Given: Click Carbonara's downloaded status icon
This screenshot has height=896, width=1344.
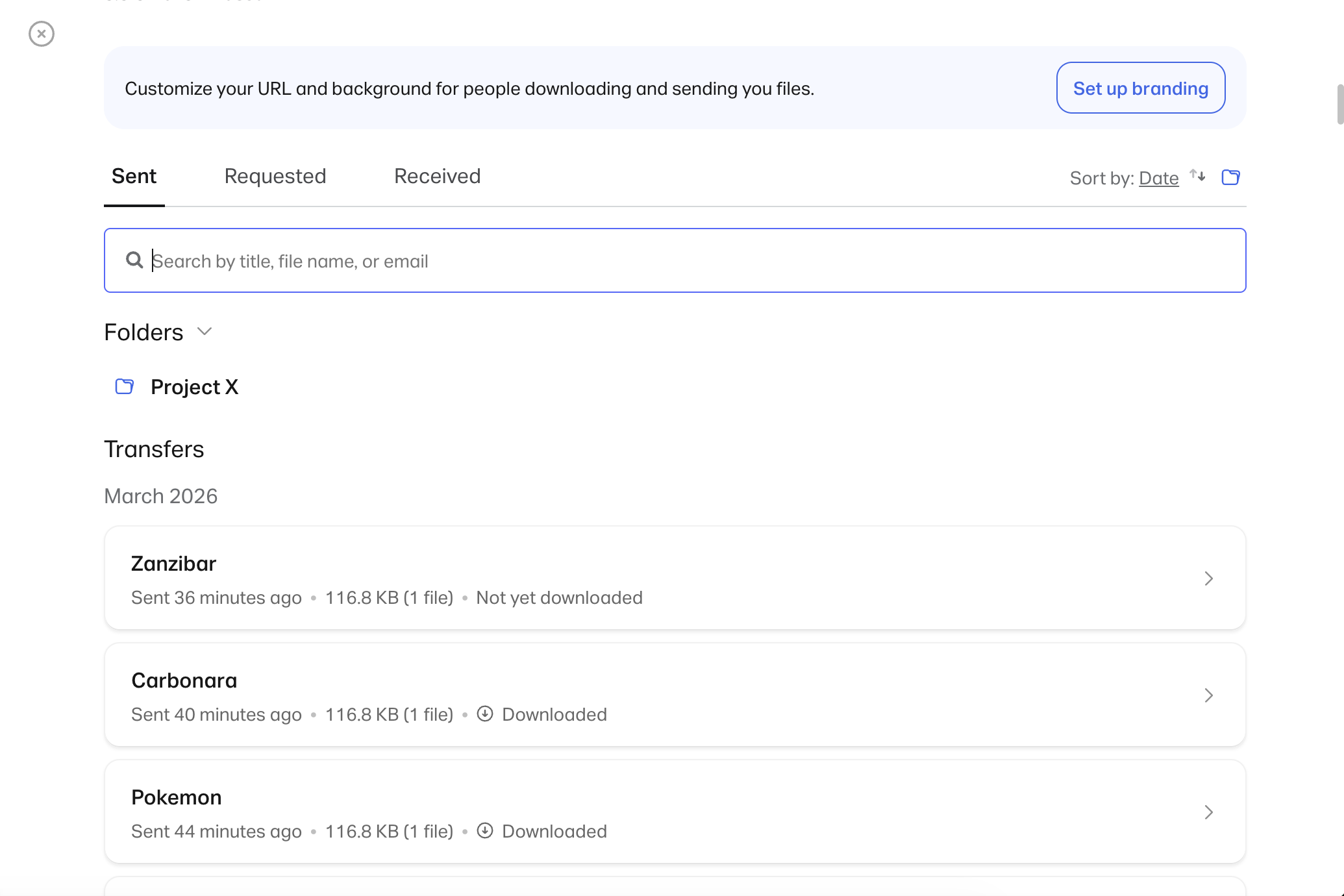Looking at the screenshot, I should [485, 714].
